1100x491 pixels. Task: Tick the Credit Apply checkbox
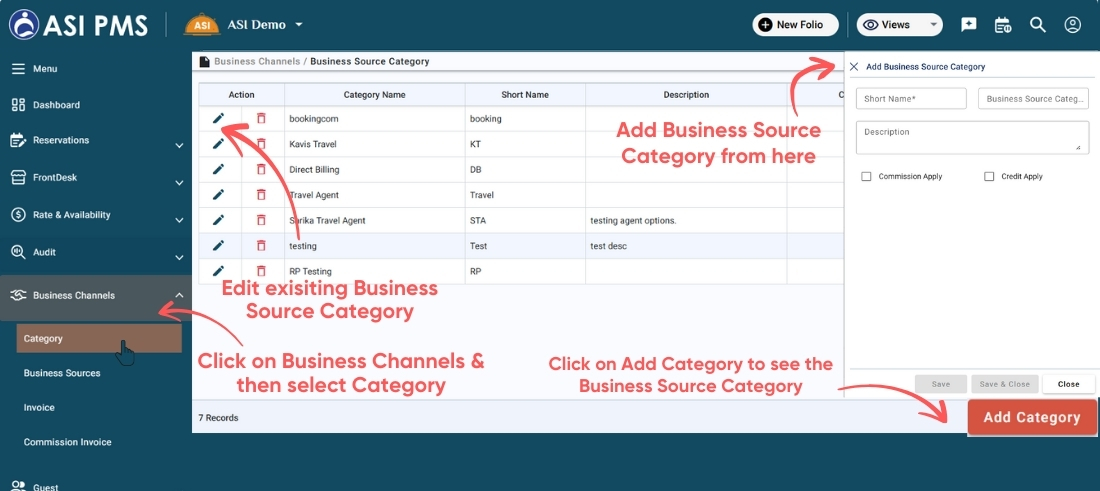989,177
